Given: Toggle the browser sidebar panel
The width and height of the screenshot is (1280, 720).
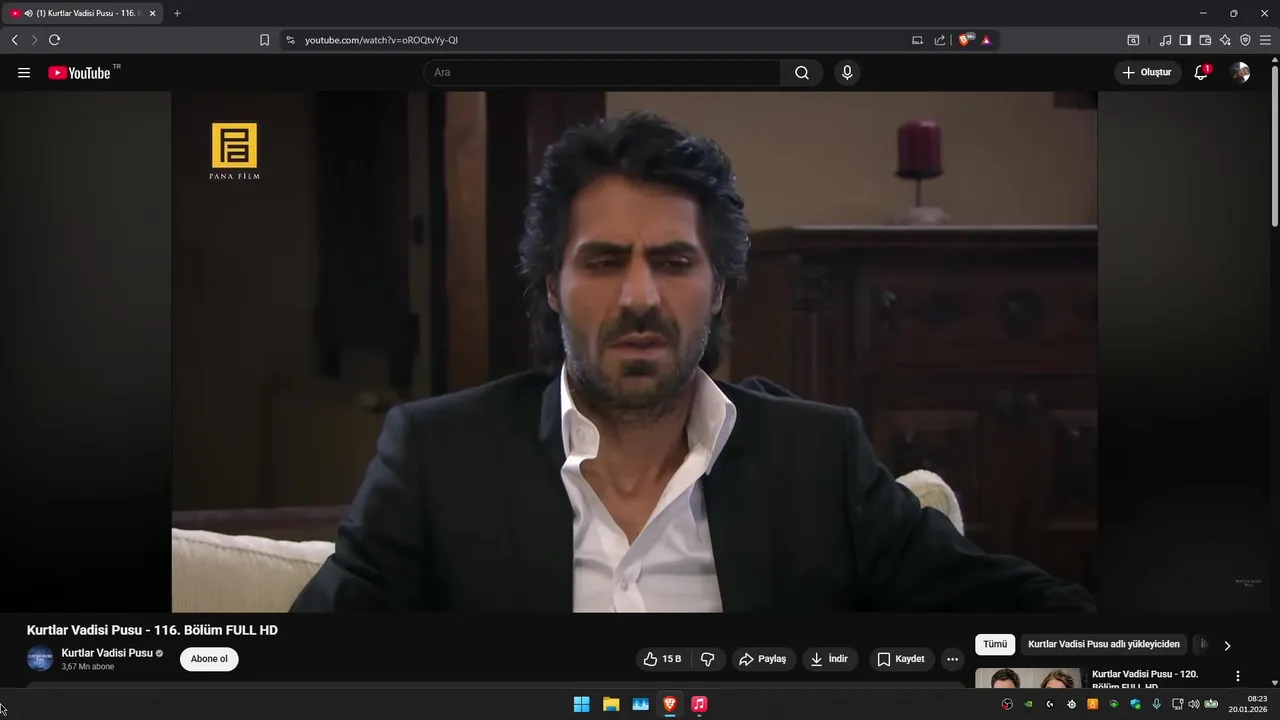Looking at the screenshot, I should click(x=1185, y=40).
